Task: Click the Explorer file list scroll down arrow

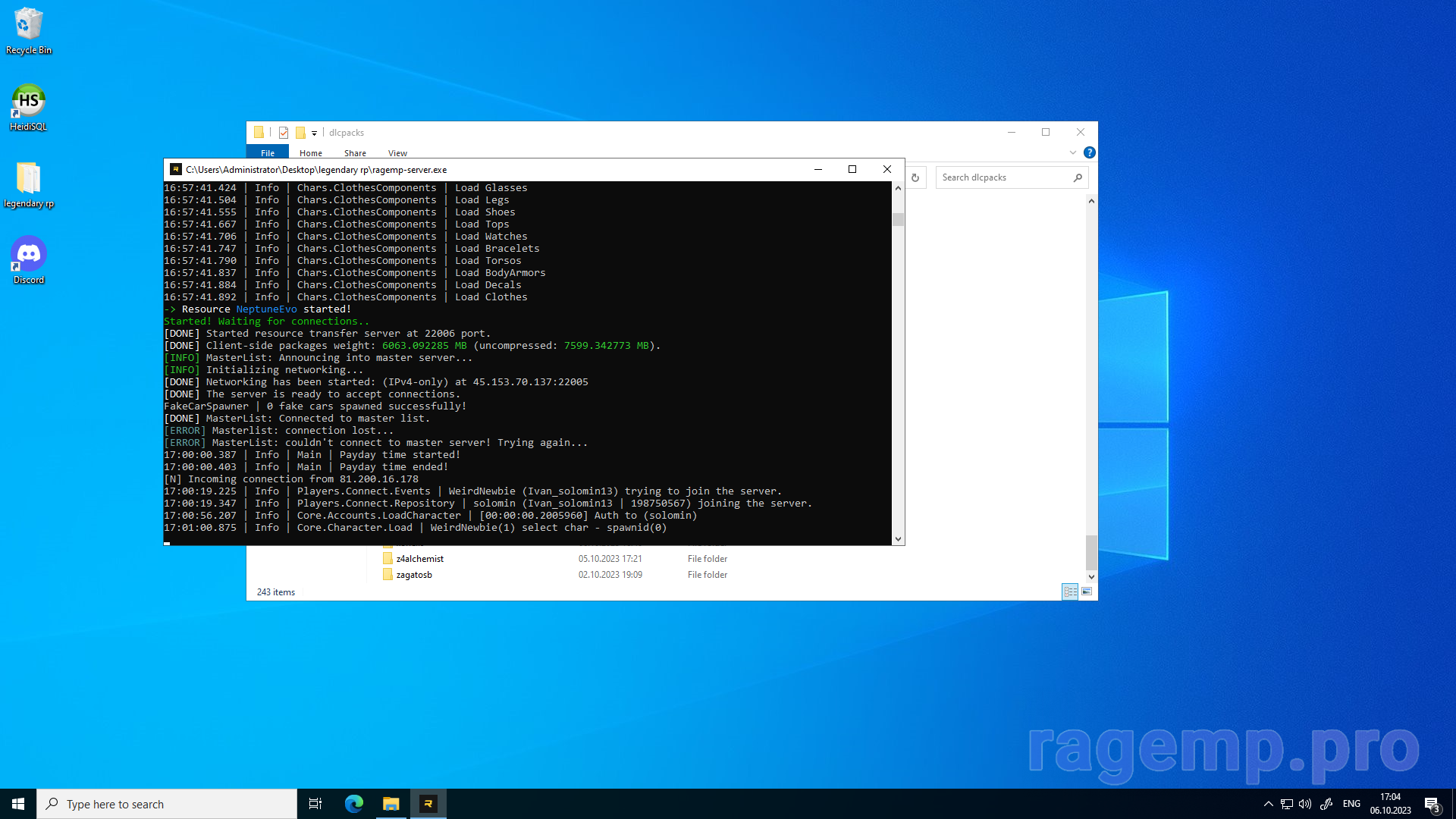Action: click(x=1091, y=577)
